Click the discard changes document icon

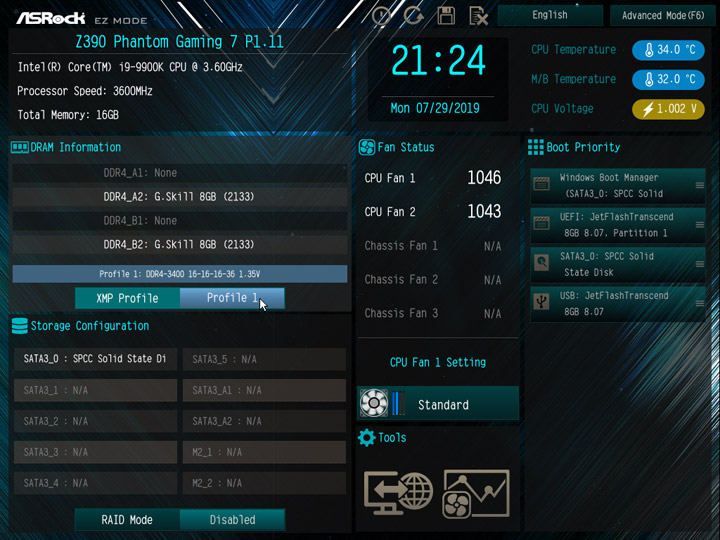click(478, 17)
